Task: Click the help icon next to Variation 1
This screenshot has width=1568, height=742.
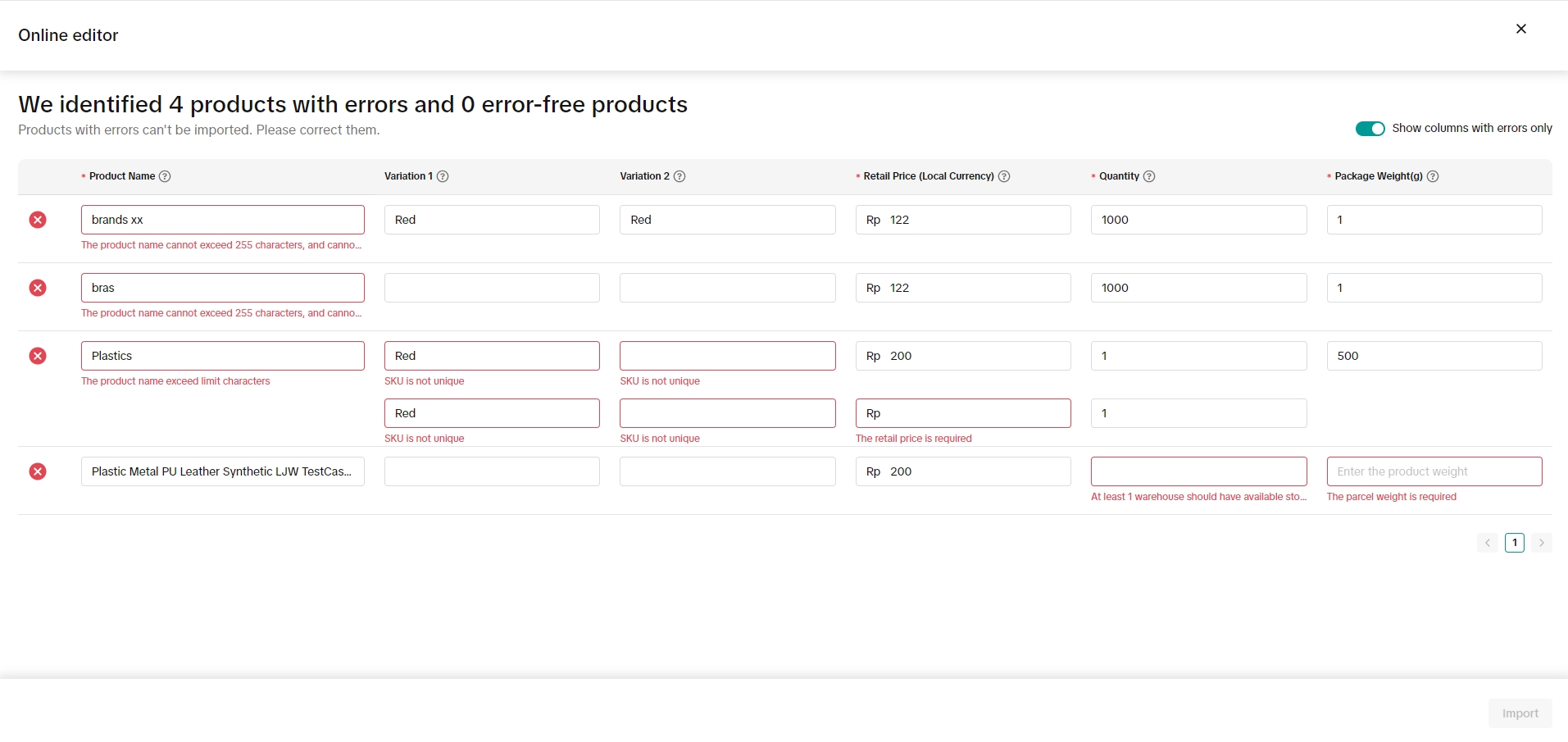Action: coord(443,176)
